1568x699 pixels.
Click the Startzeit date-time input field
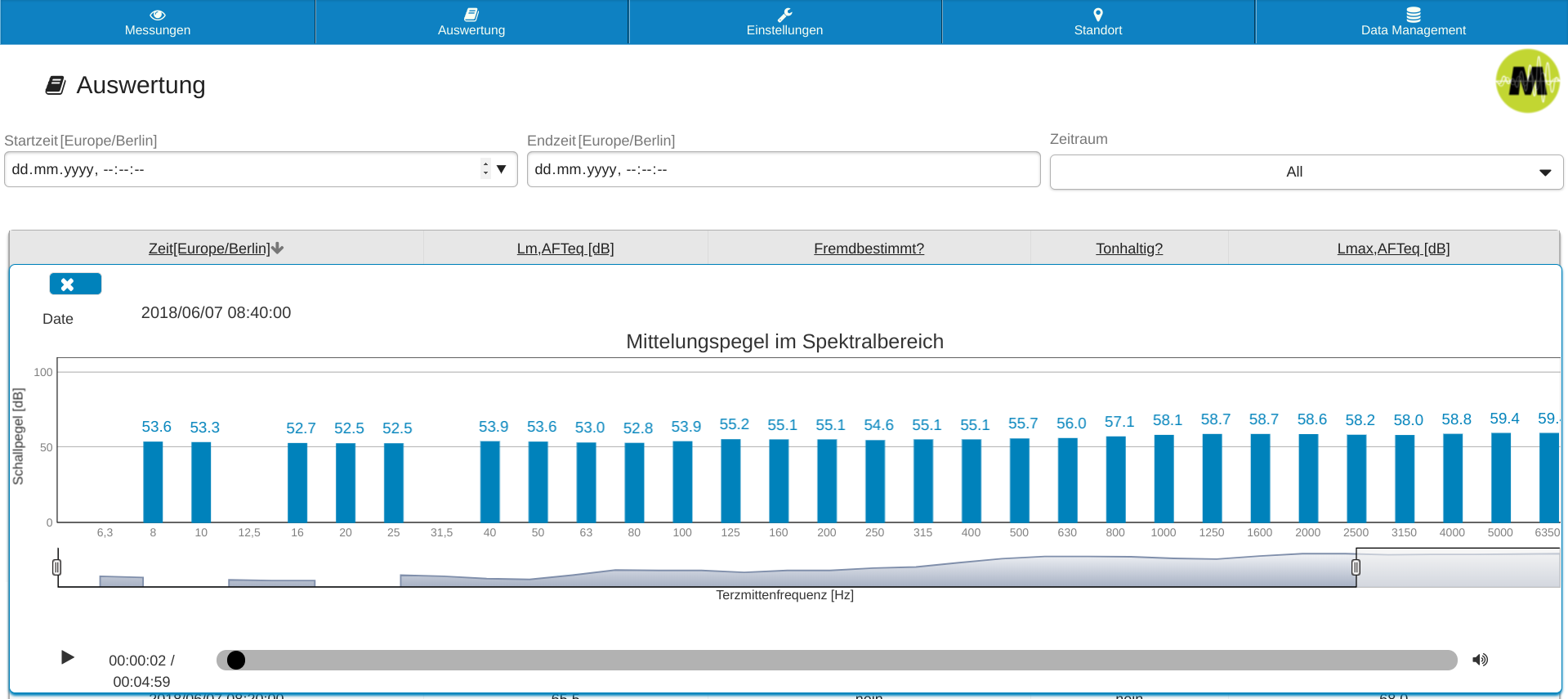(x=261, y=169)
